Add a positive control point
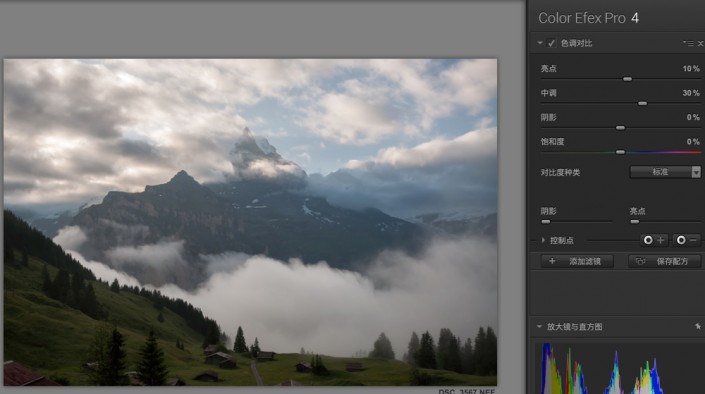The image size is (705, 394). pos(654,240)
